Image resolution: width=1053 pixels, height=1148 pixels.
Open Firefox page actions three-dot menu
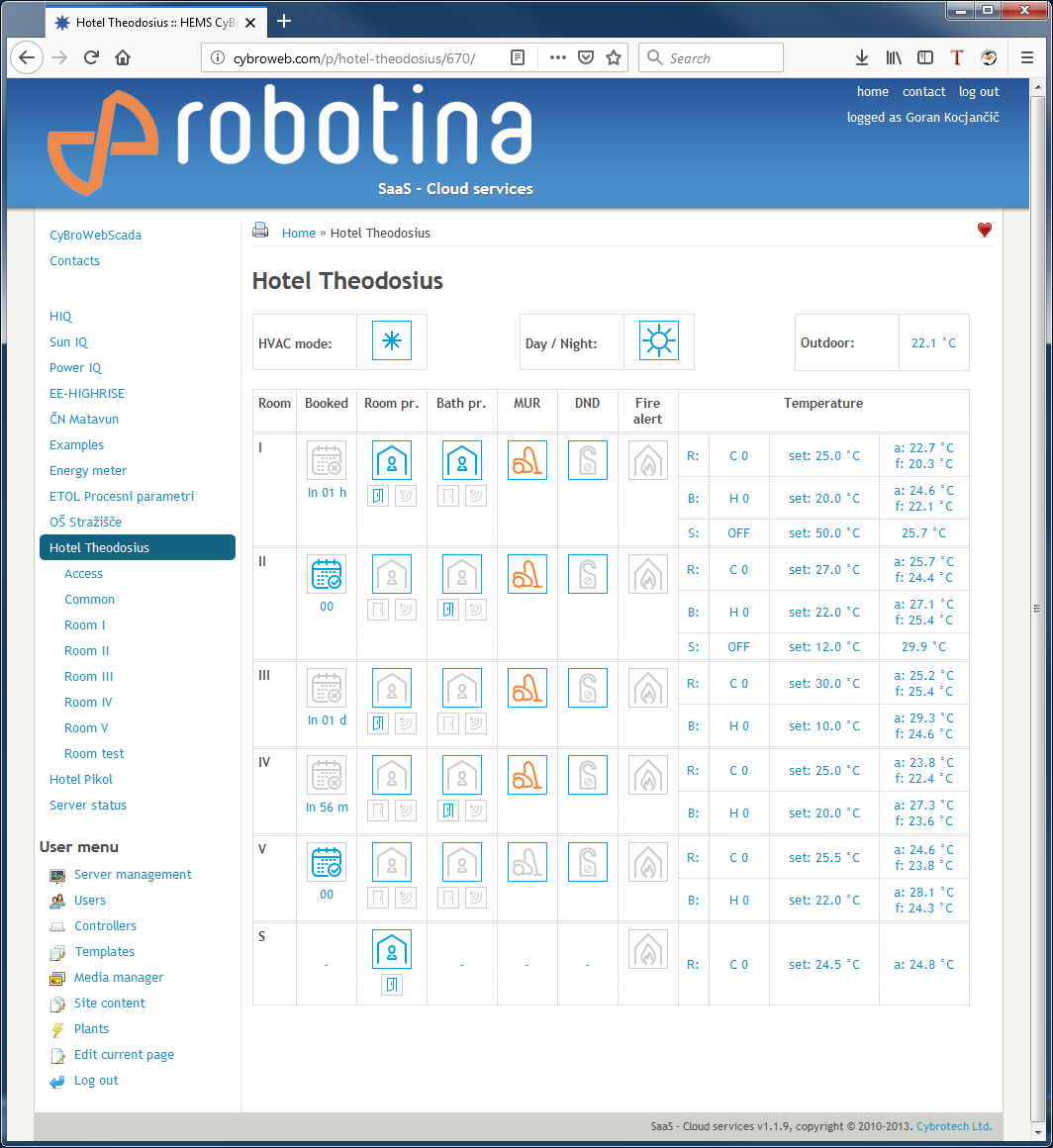tap(558, 58)
